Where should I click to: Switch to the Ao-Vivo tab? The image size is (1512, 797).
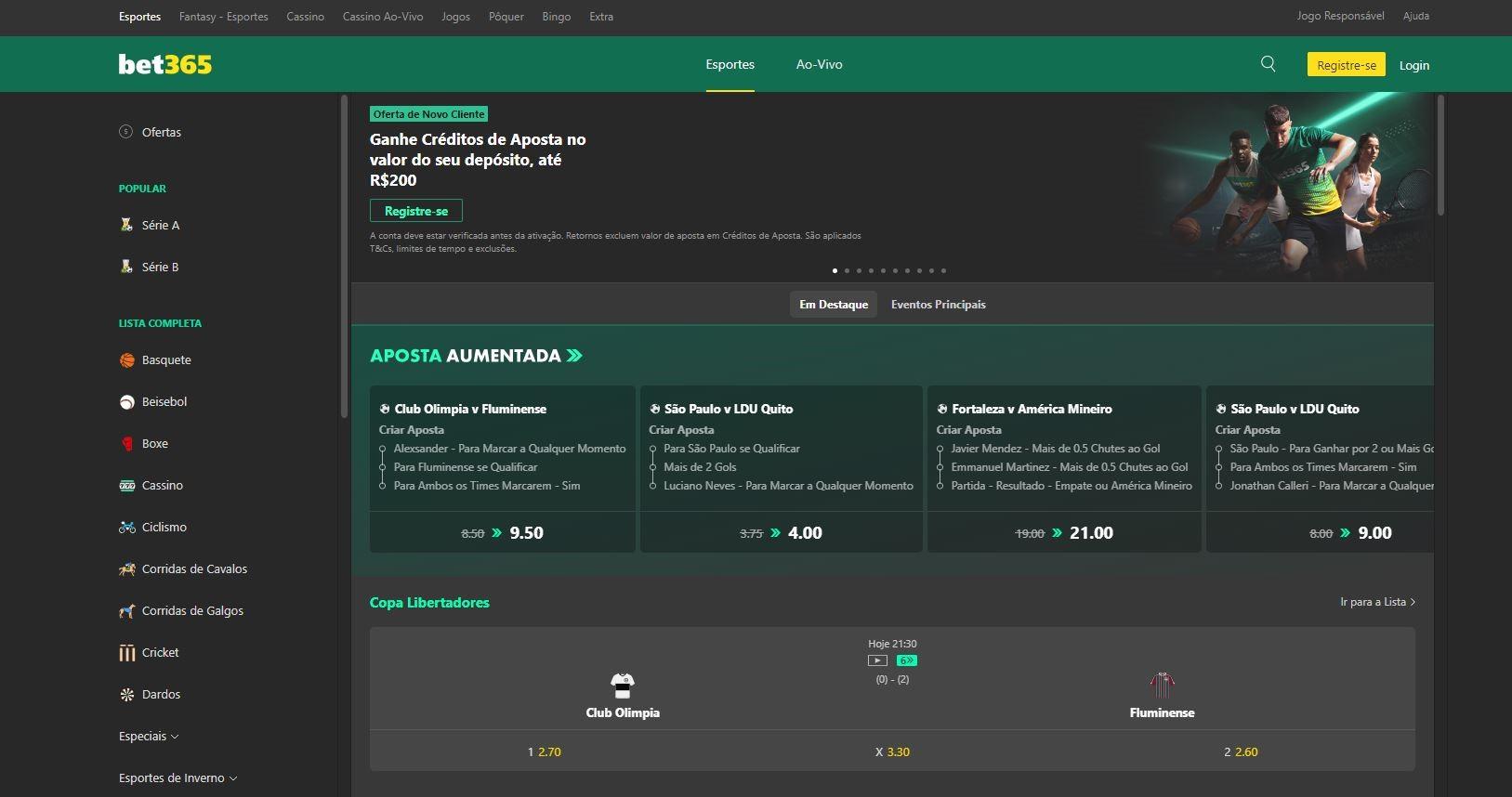click(819, 65)
